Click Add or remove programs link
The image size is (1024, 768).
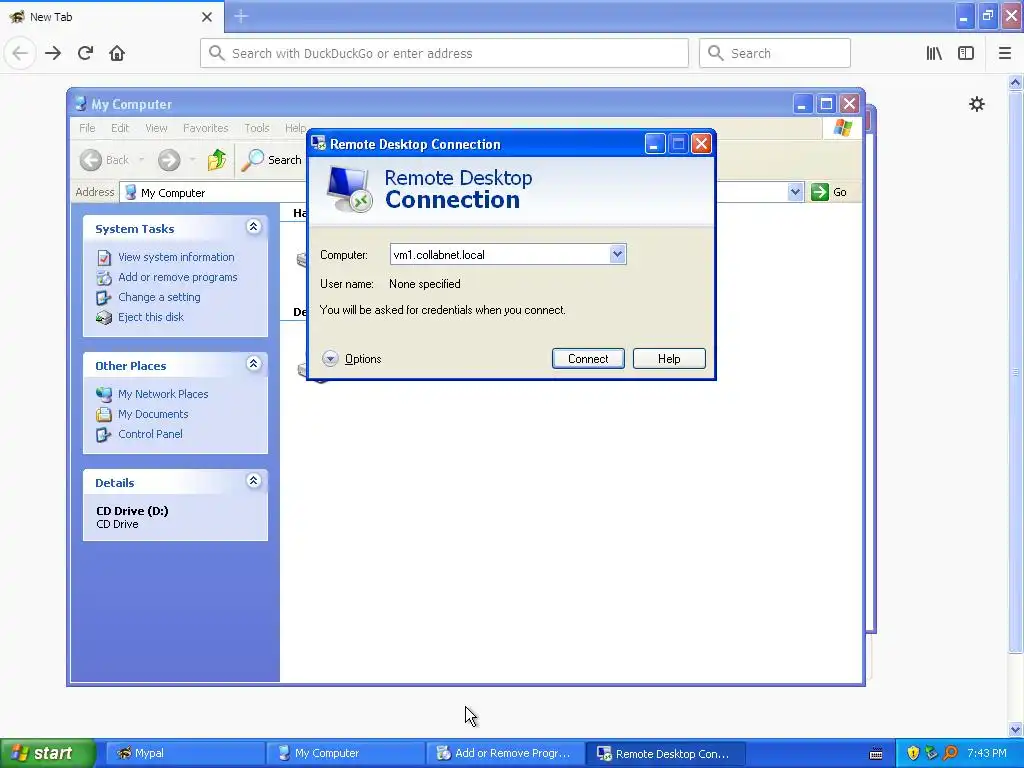(x=178, y=277)
